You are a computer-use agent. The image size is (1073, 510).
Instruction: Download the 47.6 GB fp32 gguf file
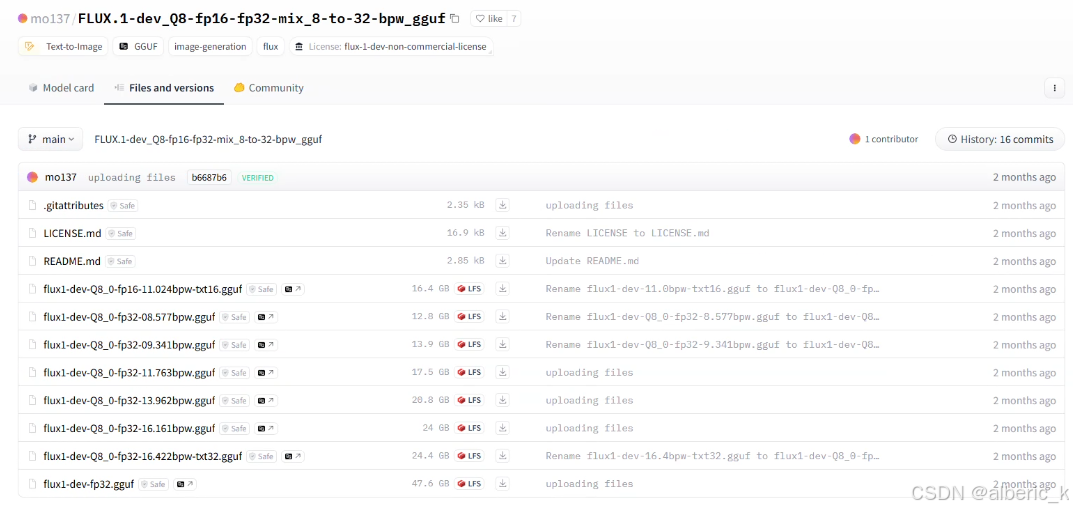(x=503, y=484)
